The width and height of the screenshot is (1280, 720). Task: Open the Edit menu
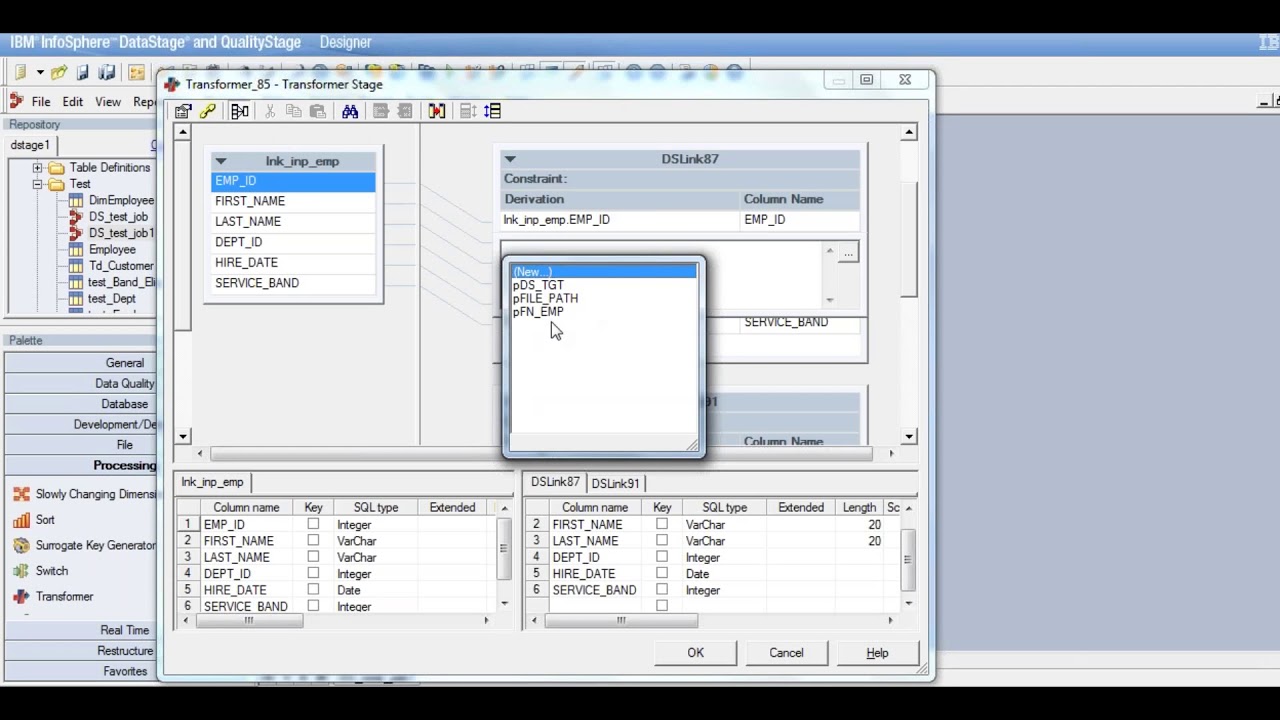click(73, 102)
